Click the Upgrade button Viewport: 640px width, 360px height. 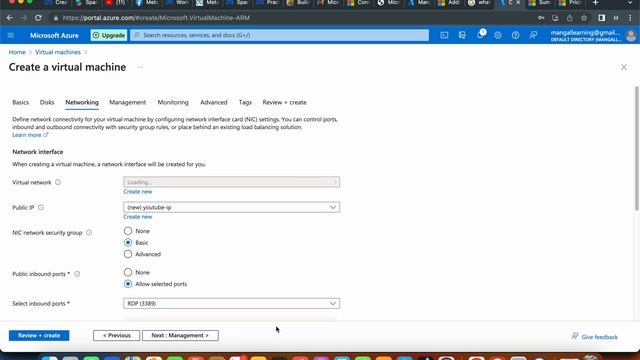pos(109,36)
